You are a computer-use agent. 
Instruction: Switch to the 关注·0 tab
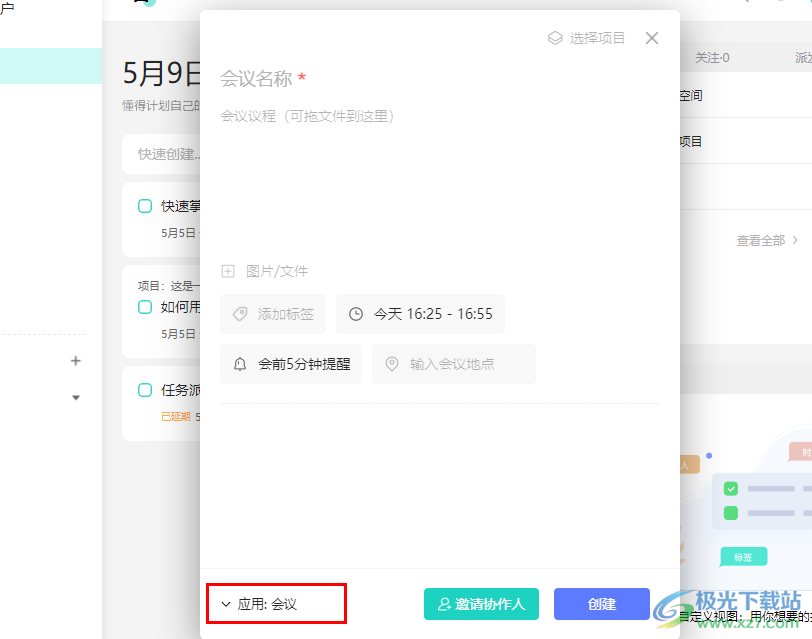tap(712, 58)
